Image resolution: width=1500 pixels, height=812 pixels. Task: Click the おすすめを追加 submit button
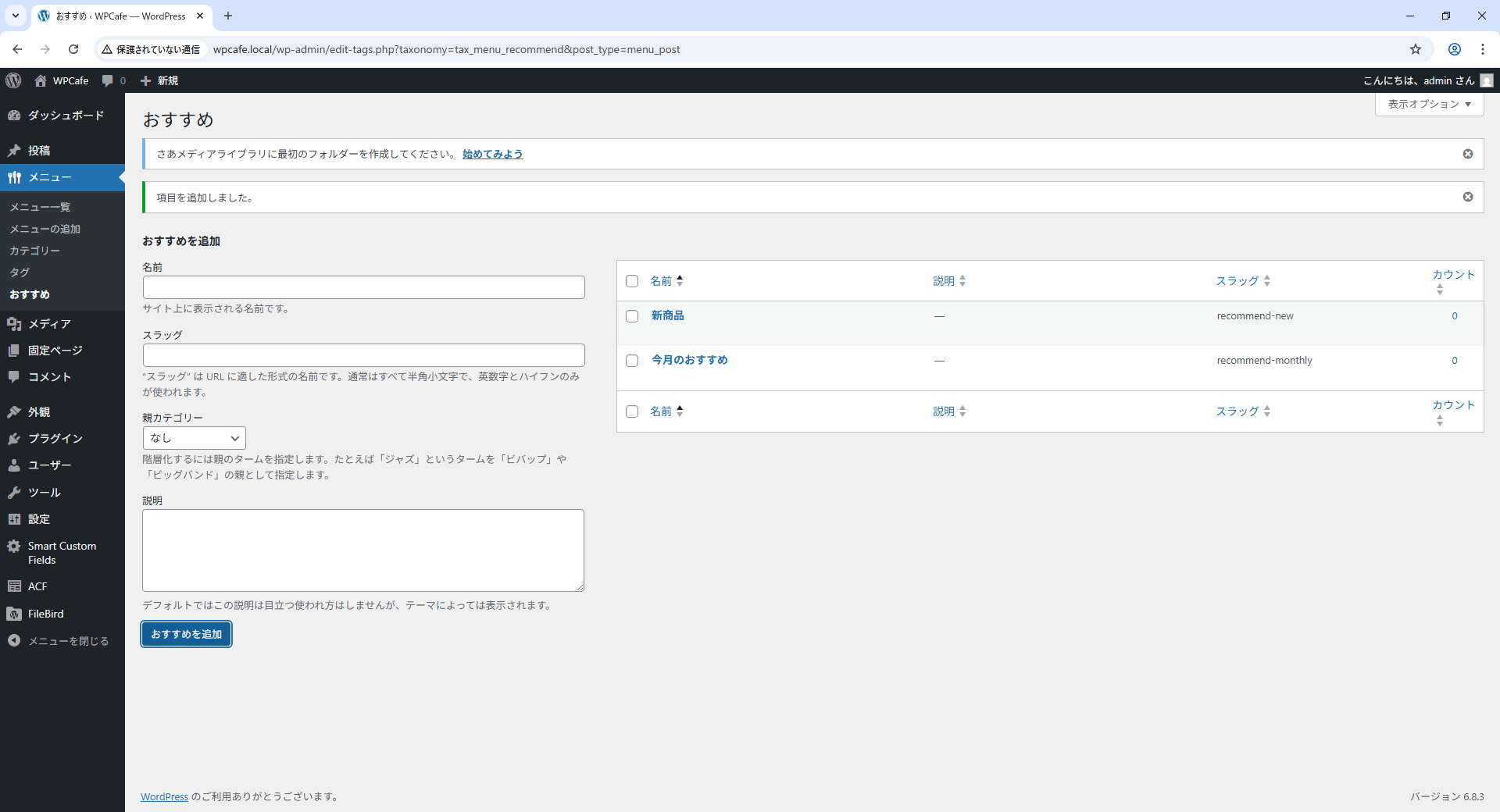pos(186,634)
